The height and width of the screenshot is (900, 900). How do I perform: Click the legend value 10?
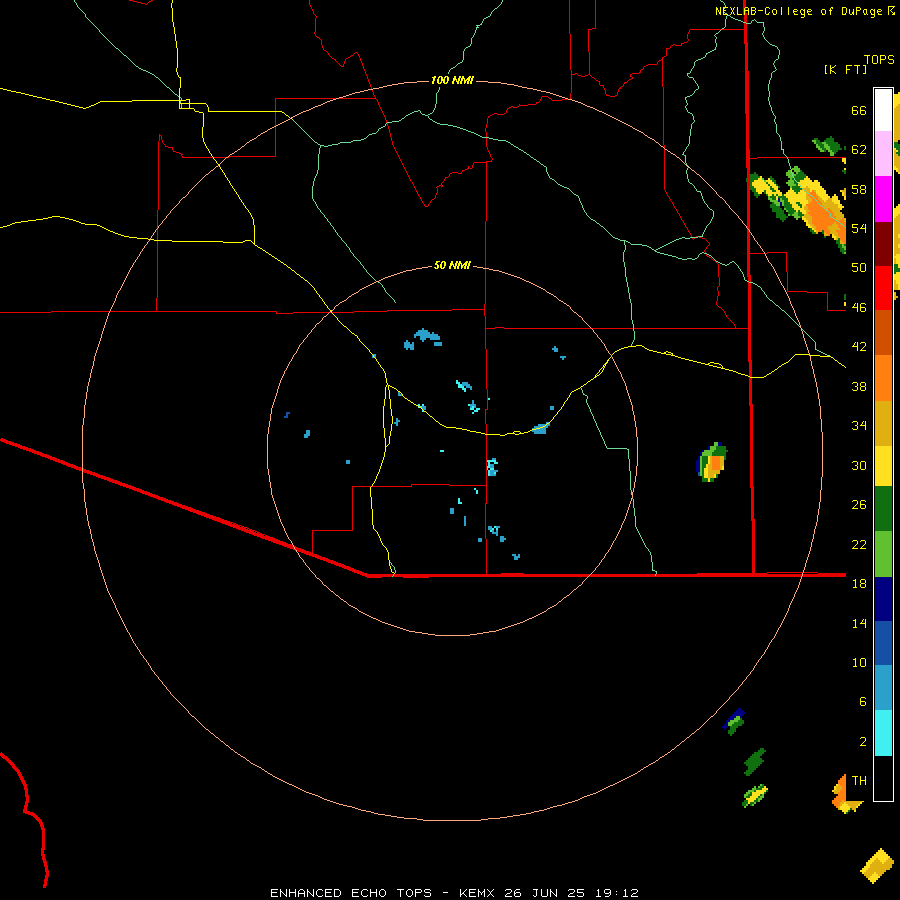[x=859, y=662]
